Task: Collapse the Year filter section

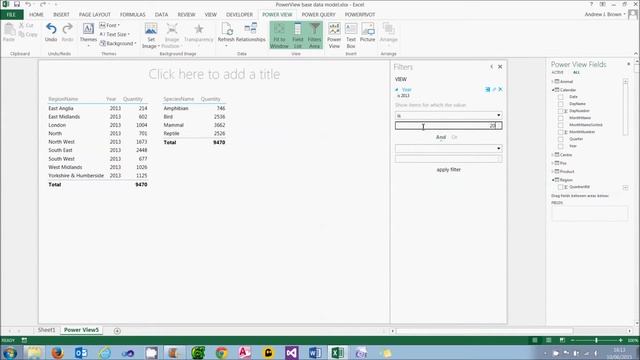Action: click(x=397, y=90)
